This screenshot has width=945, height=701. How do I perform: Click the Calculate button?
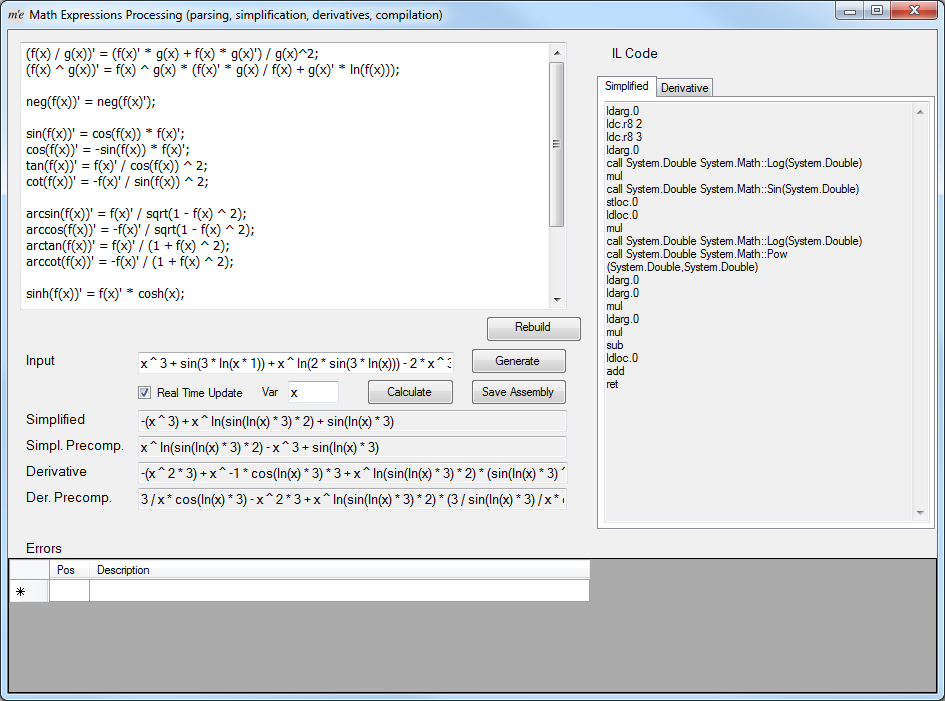pos(410,392)
